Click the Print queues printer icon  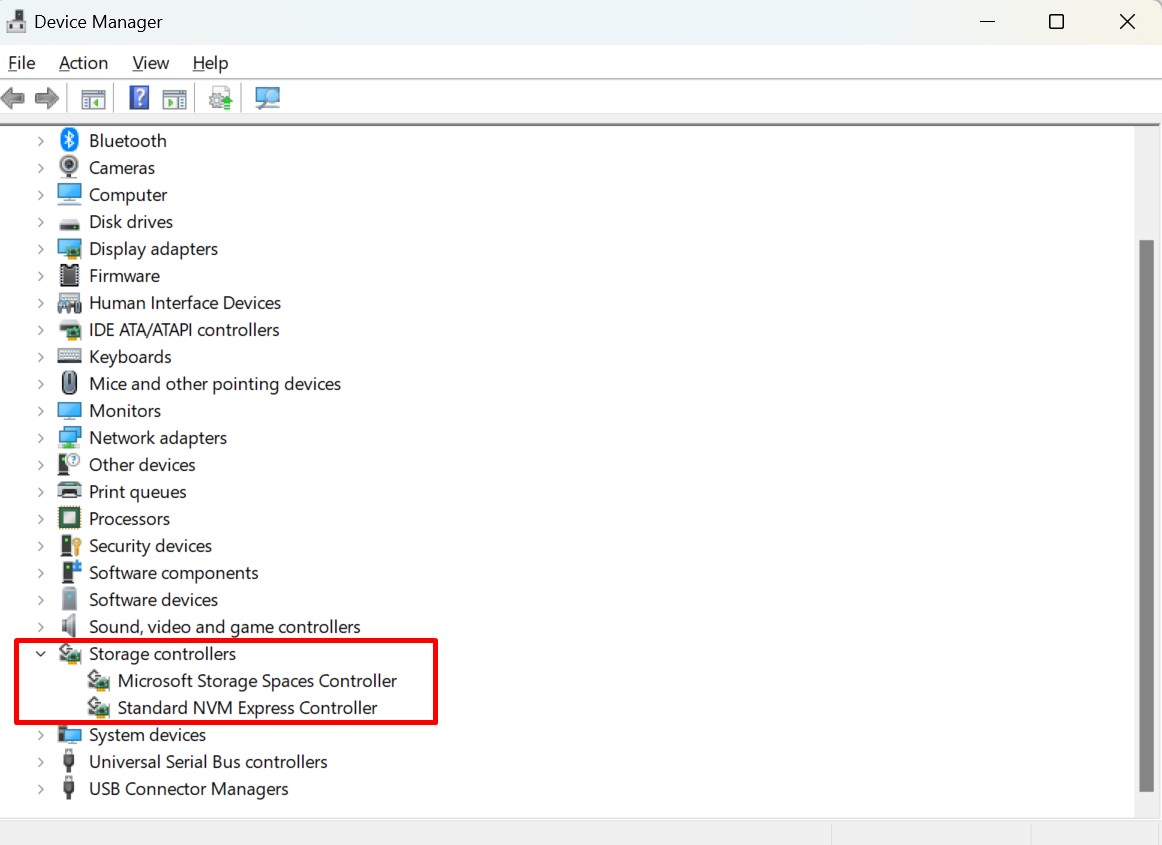tap(70, 491)
